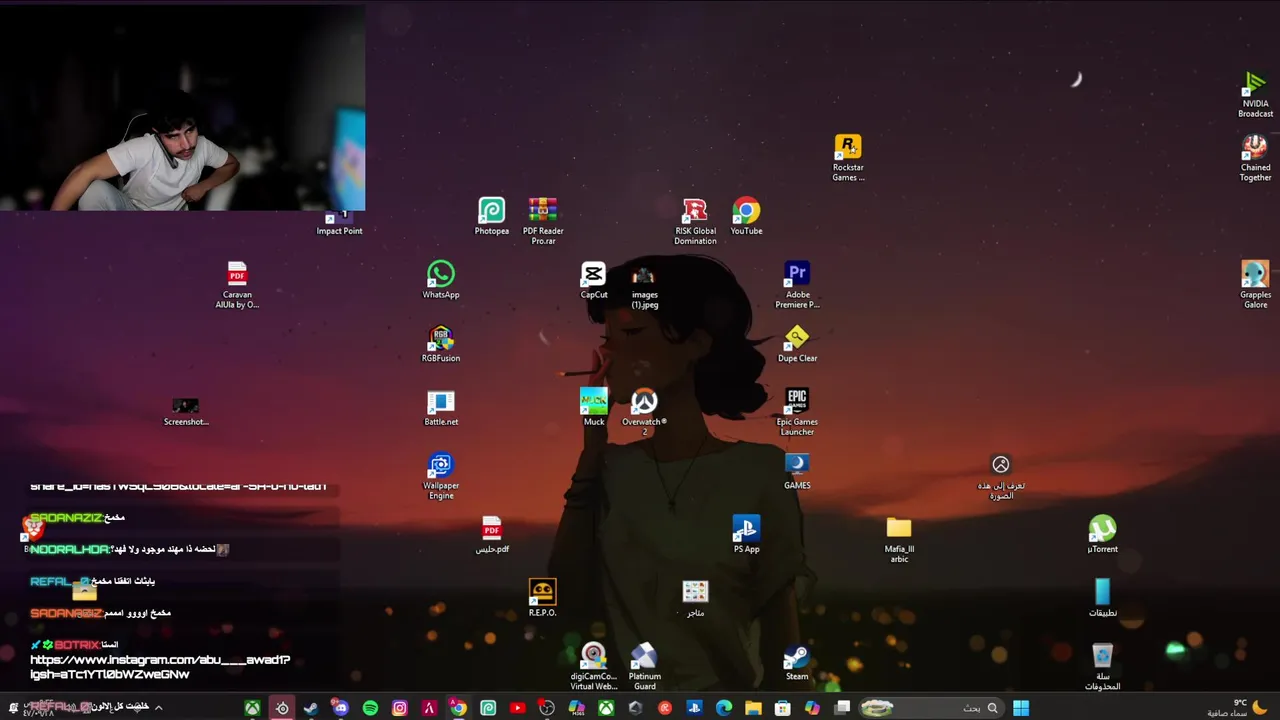Open Microsoft 365 from the taskbar
Viewport: 1280px width, 720px height.
pyautogui.click(x=576, y=708)
